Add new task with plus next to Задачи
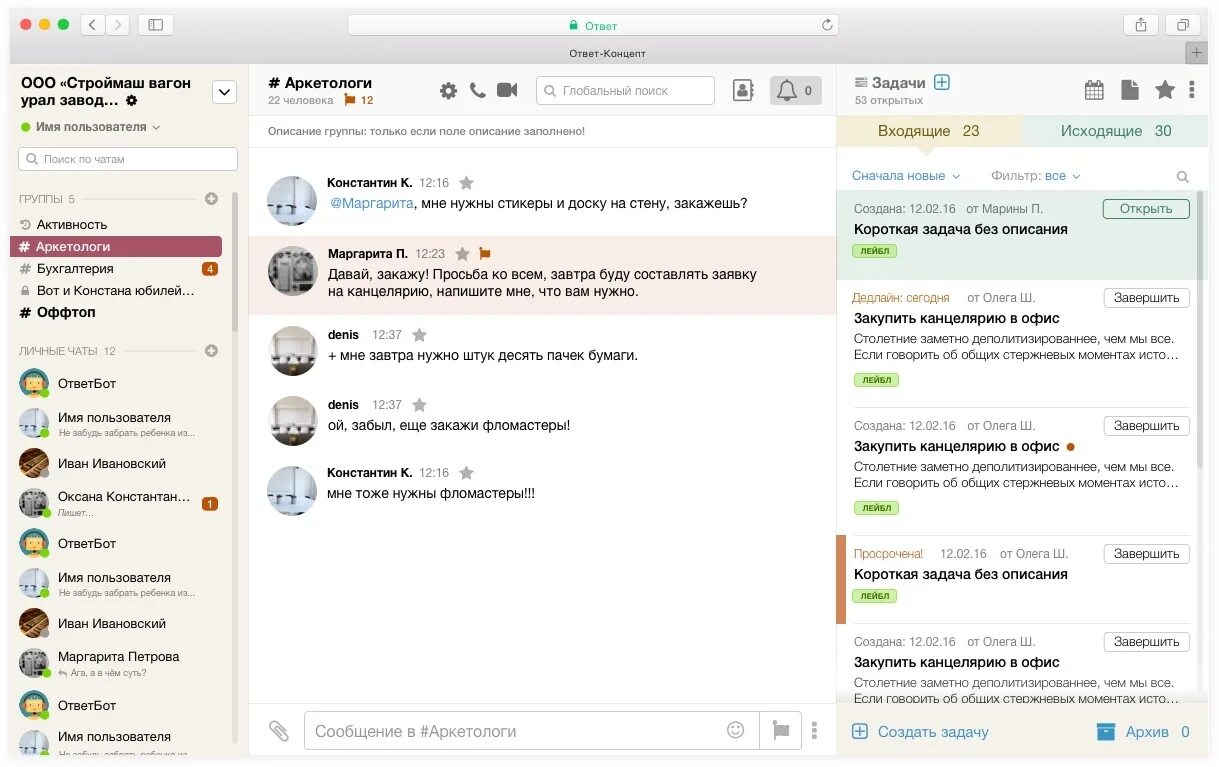The width and height of the screenshot is (1219, 767). pyautogui.click(x=941, y=83)
